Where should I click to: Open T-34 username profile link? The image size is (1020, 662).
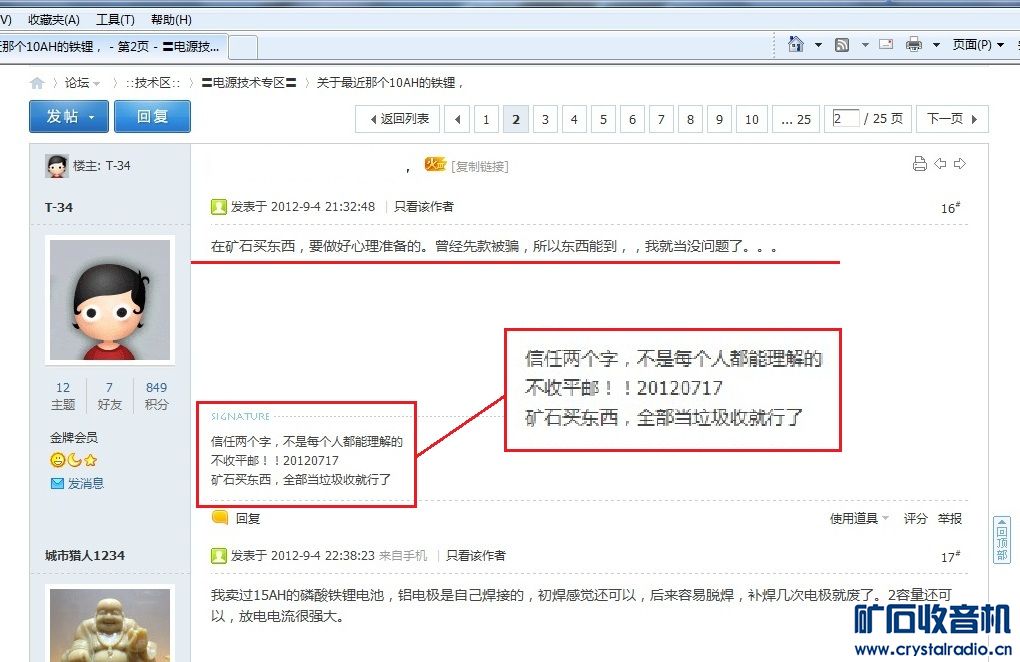coord(59,207)
